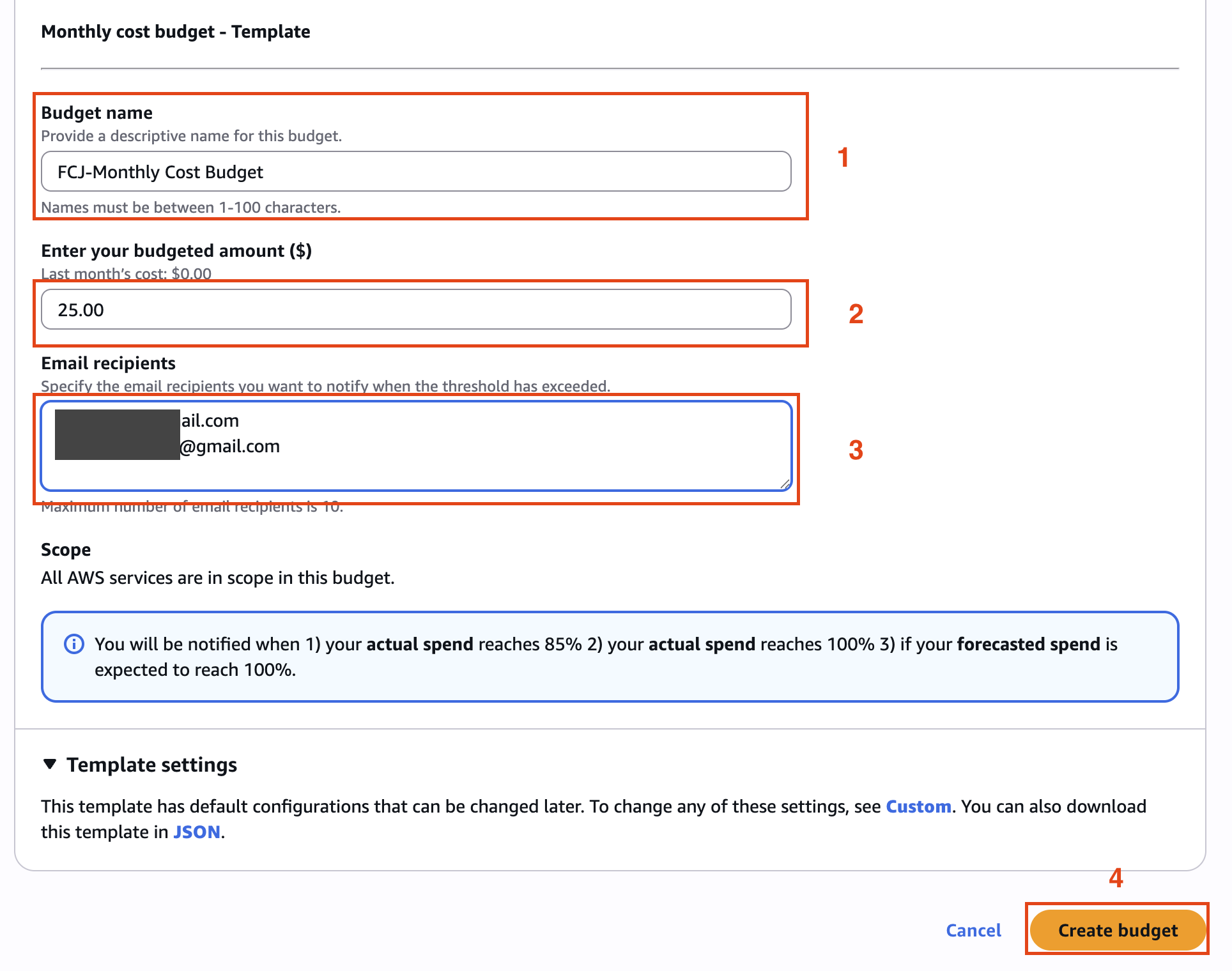
Task: Focus the Budget name input field
Action: tap(415, 172)
